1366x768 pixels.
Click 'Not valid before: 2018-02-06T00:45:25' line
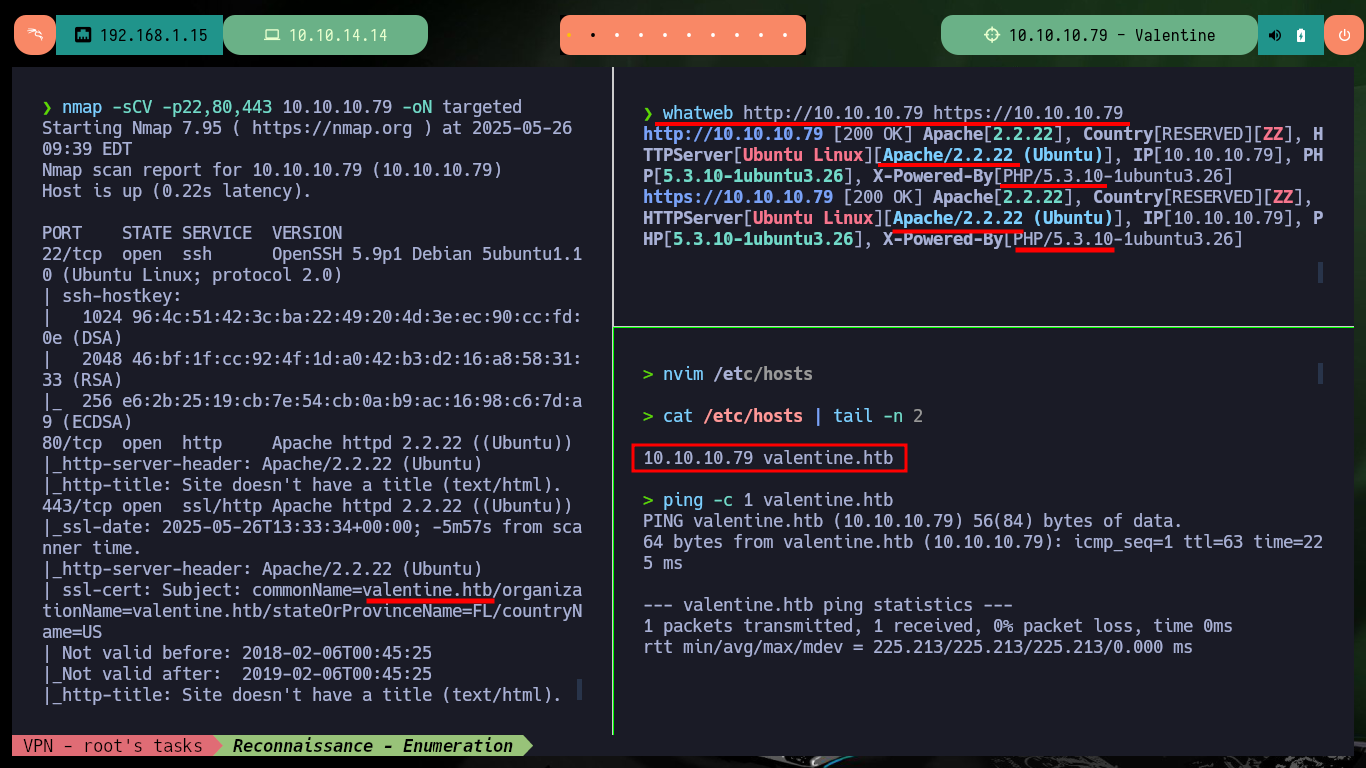pyautogui.click(x=237, y=653)
